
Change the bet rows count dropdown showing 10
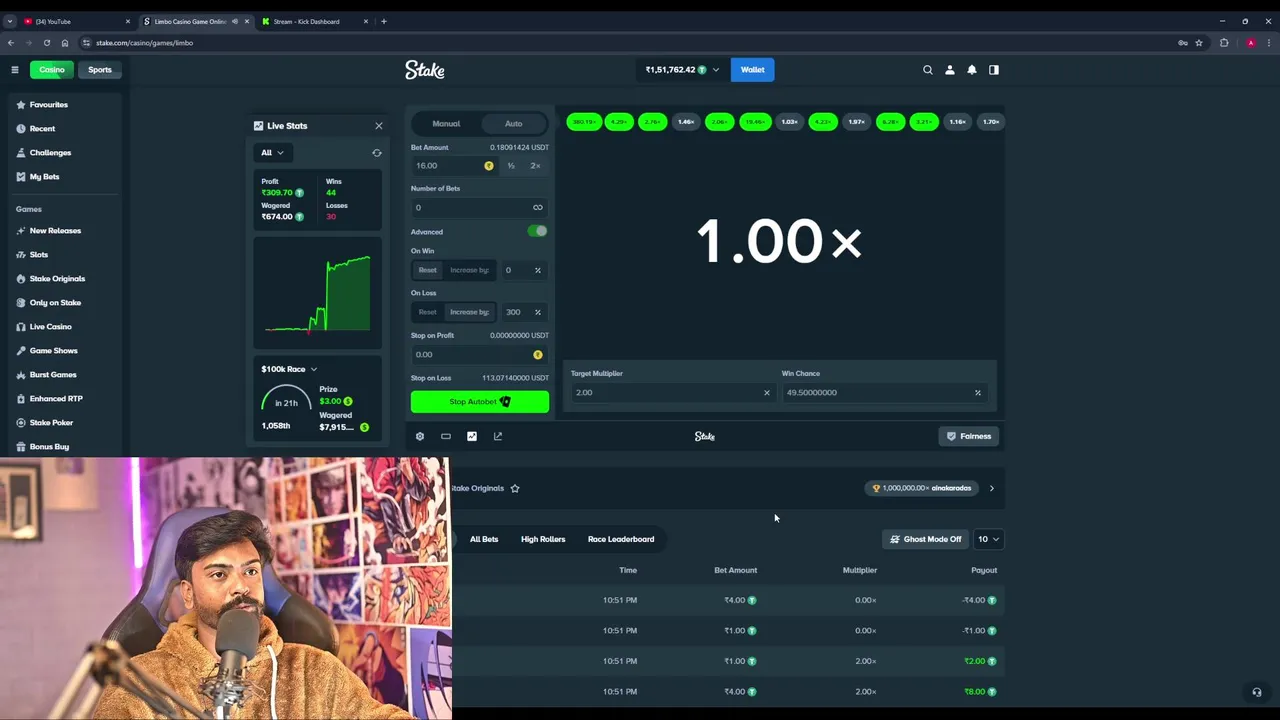point(988,539)
